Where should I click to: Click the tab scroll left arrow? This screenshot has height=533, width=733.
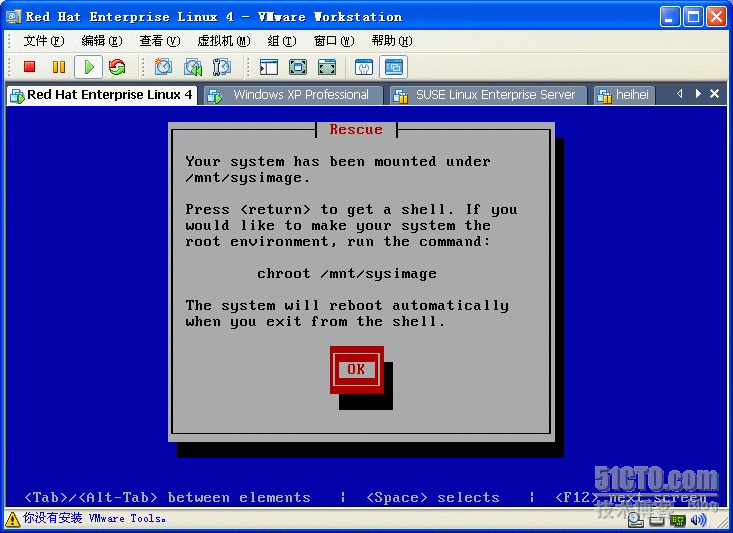(679, 94)
